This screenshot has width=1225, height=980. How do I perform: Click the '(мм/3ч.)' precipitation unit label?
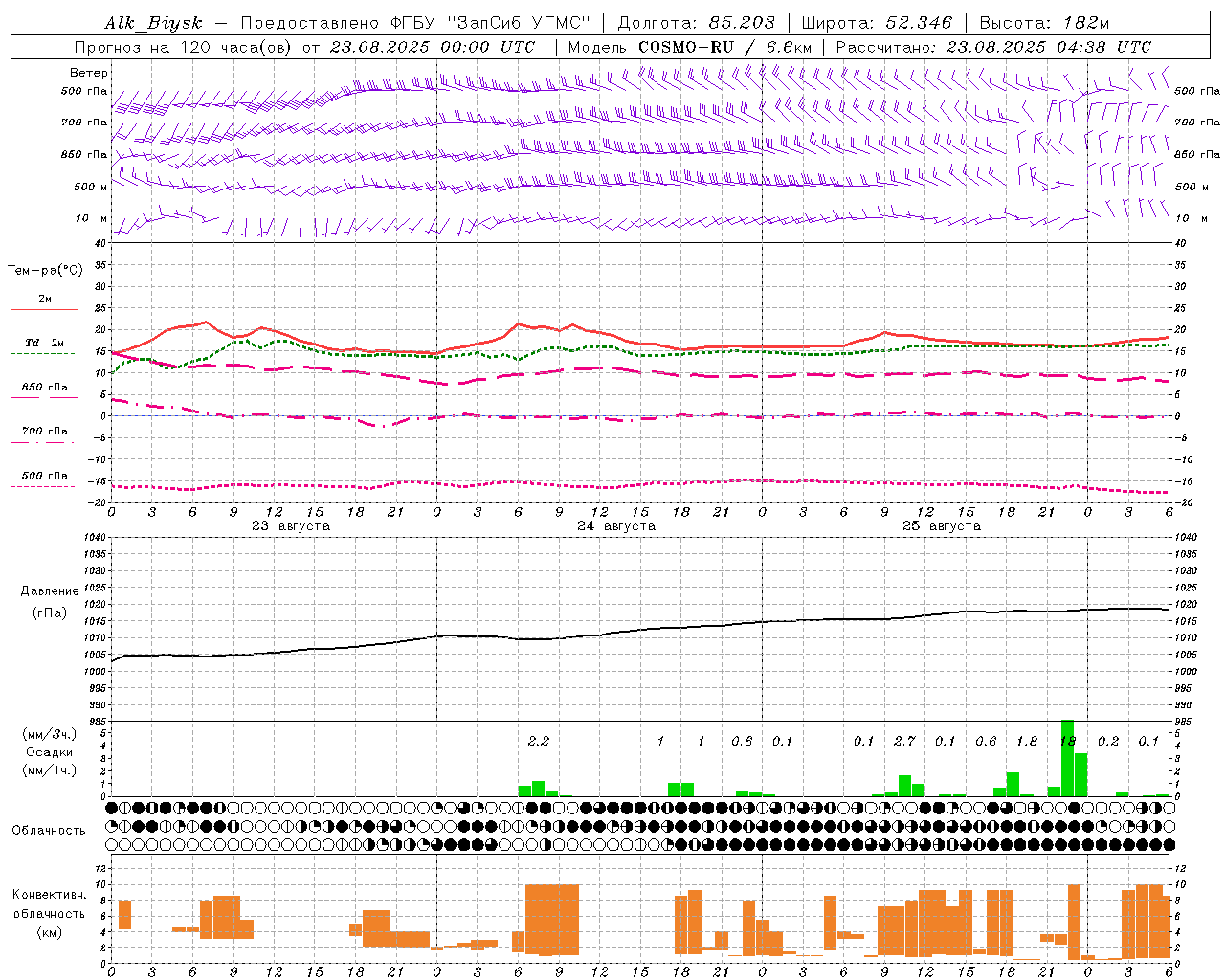coord(49,734)
